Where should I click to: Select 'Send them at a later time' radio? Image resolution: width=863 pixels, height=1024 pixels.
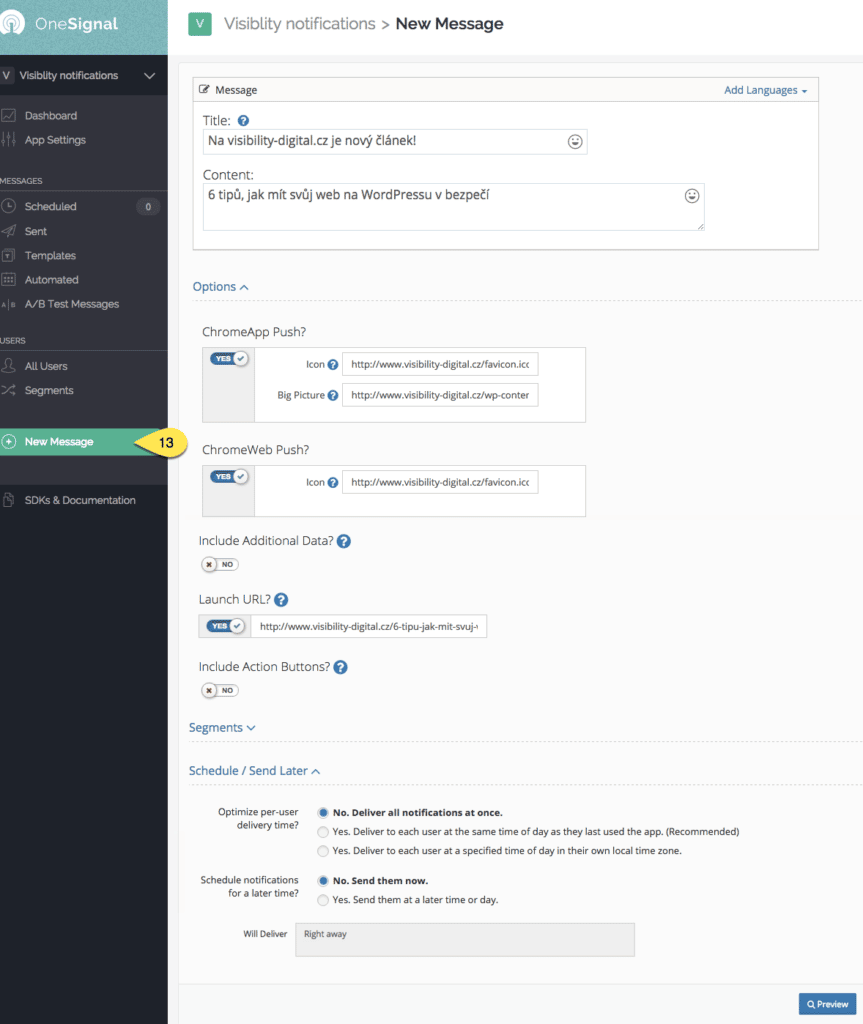[x=322, y=900]
